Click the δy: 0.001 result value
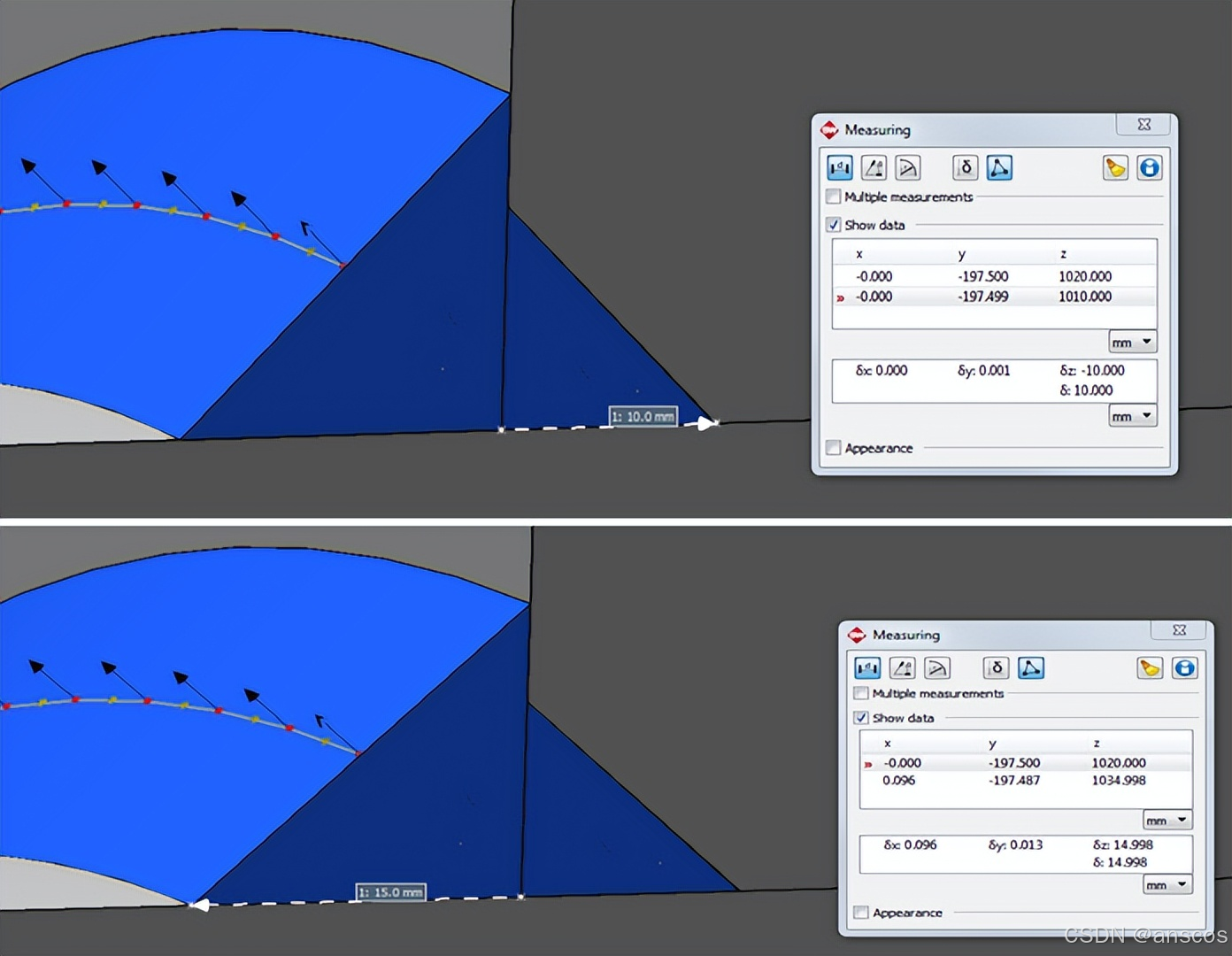Screen dimensions: 1232x956 (983, 370)
